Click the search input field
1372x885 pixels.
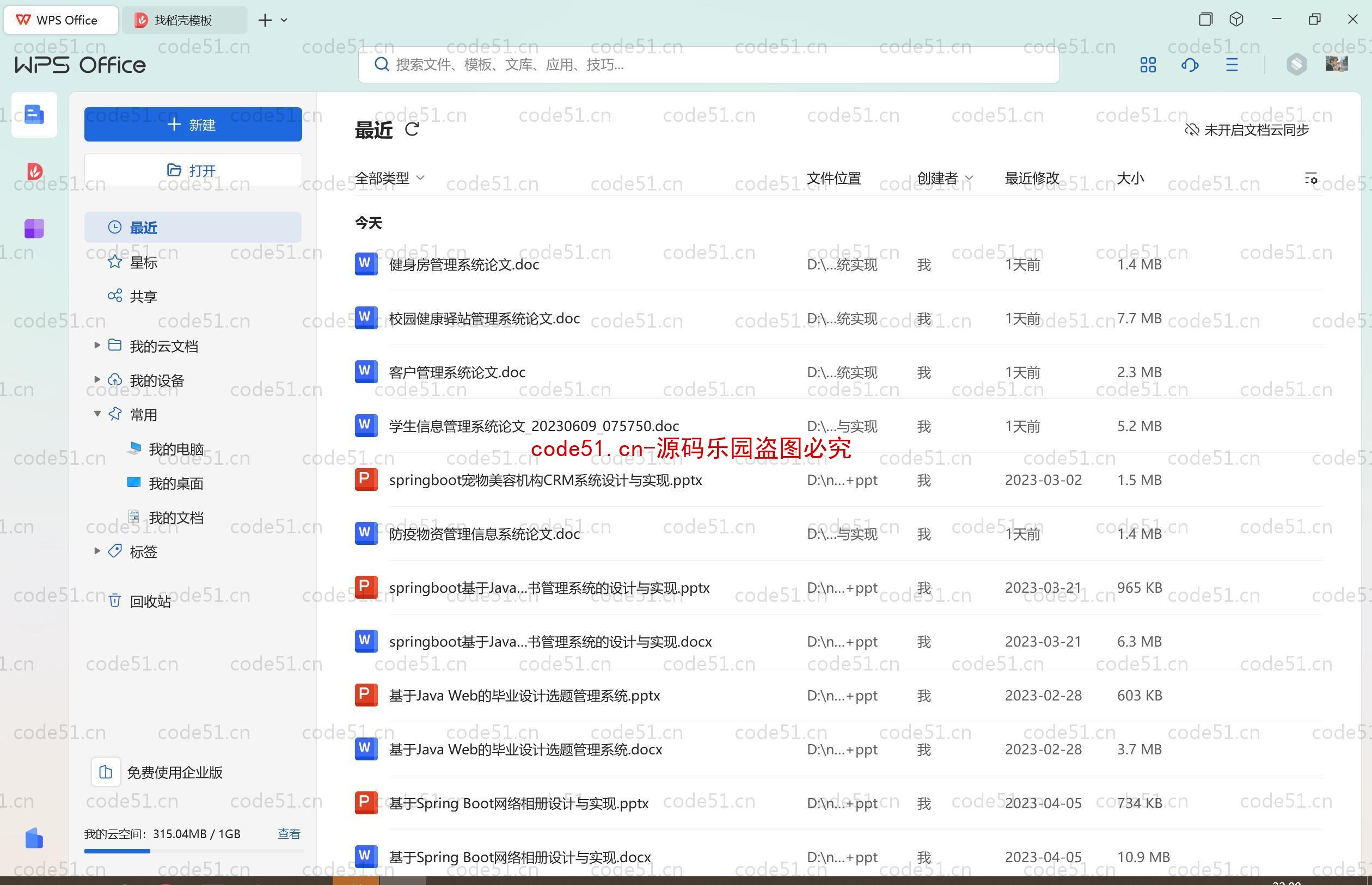[x=709, y=64]
